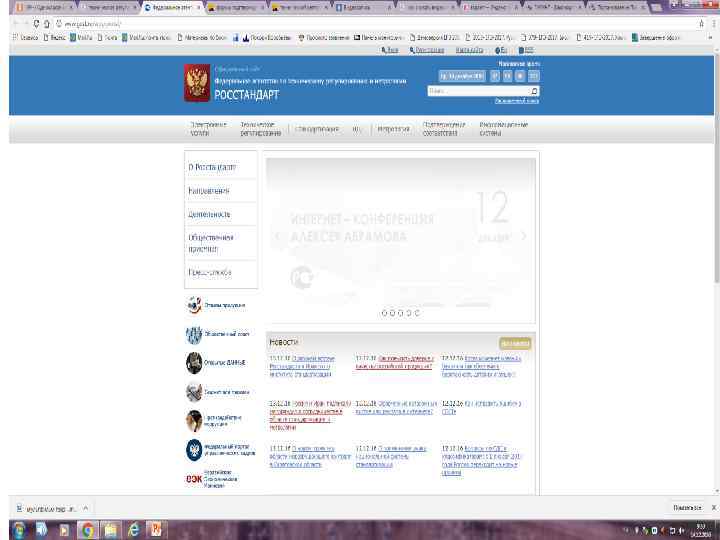The image size is (720, 540).
Task: Focus the site search input field
Action: click(x=478, y=91)
